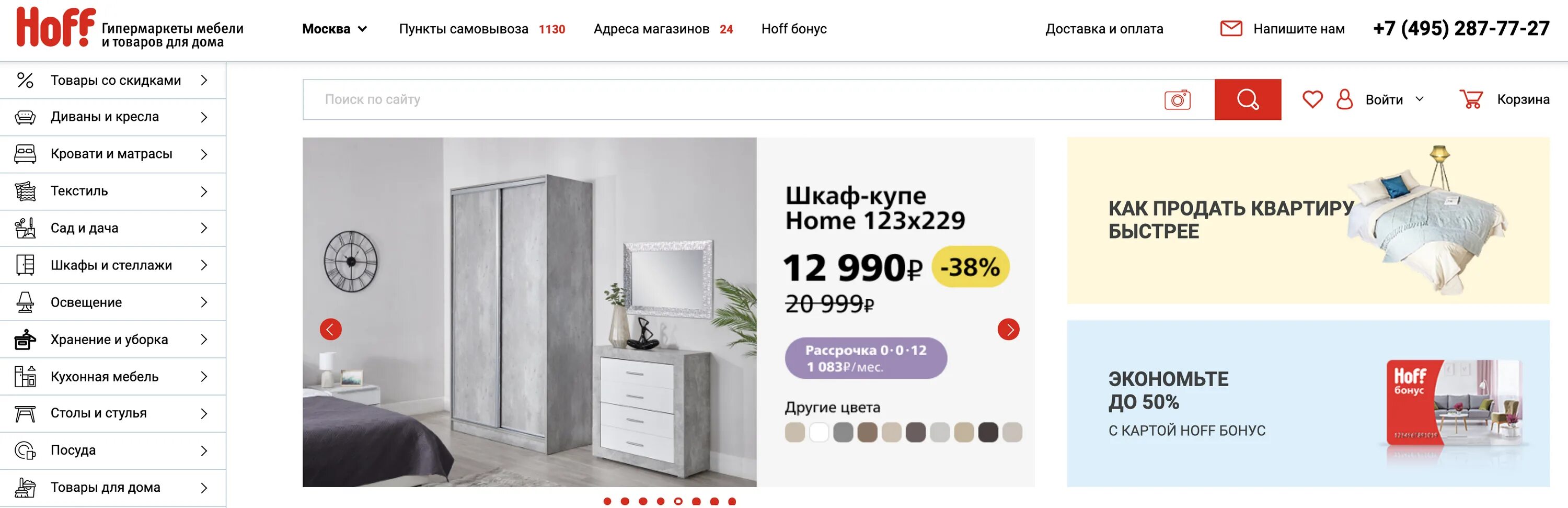Viewport: 1568px width, 508px height.
Task: Open the Доставка и оплата link
Action: 1103,29
